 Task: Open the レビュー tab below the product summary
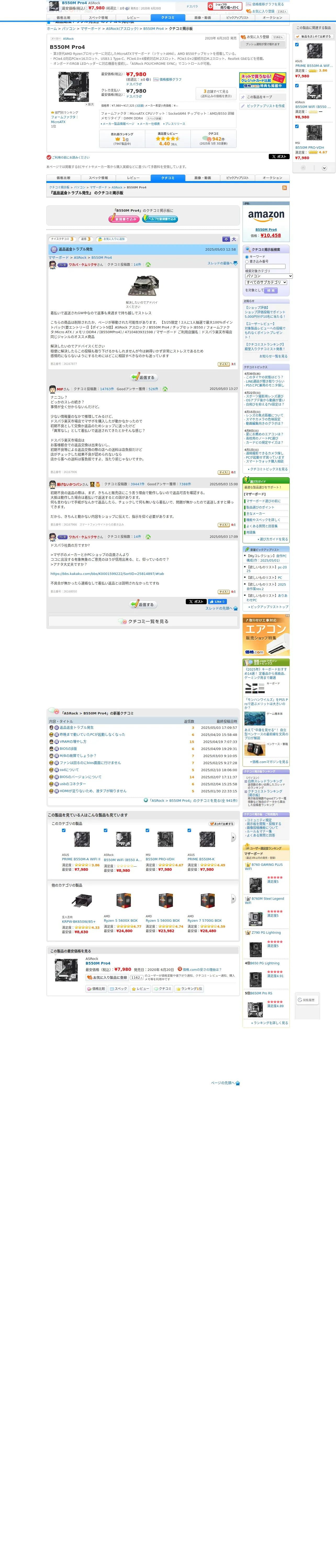pos(133,178)
